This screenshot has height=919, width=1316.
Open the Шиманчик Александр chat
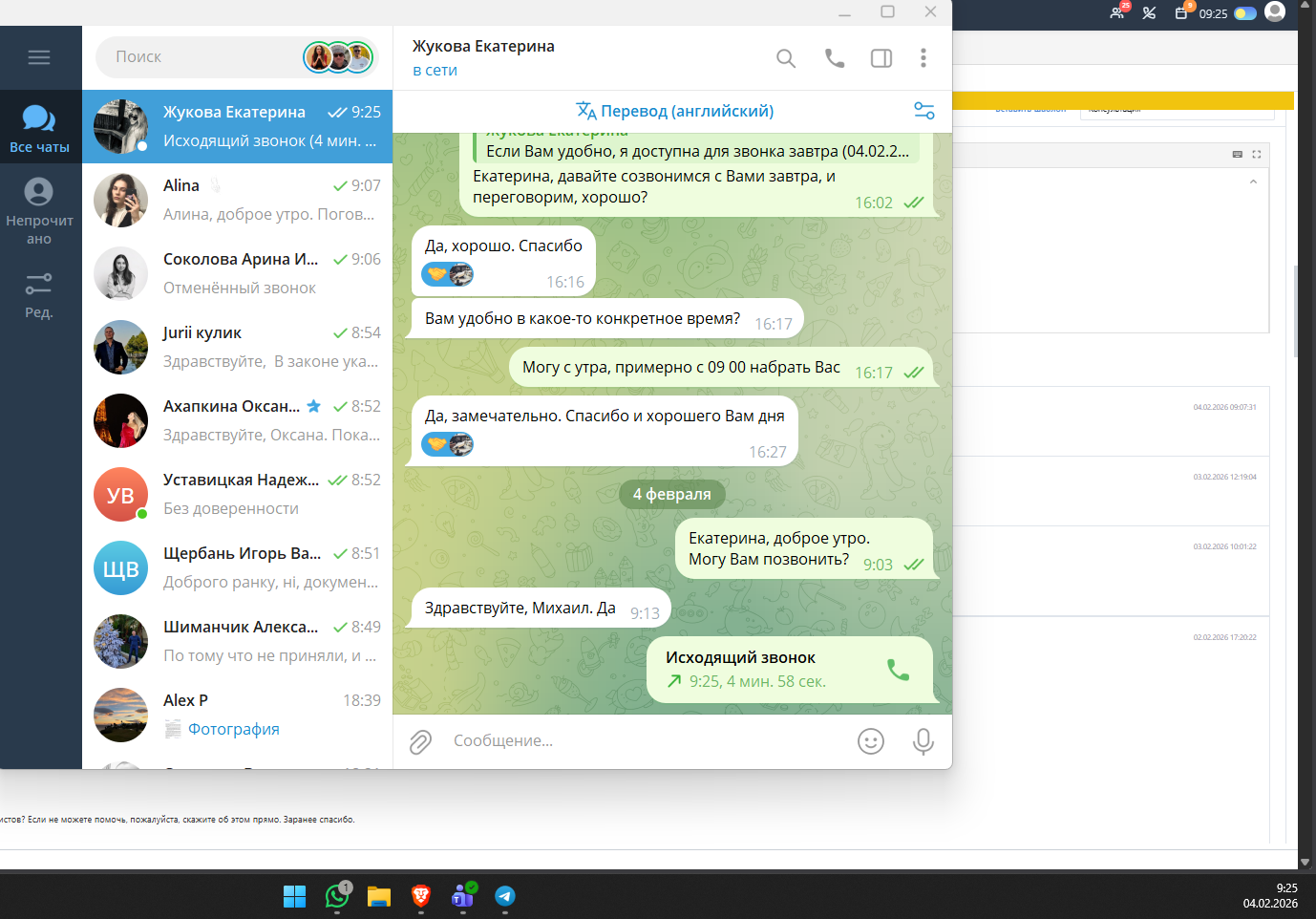(237, 641)
